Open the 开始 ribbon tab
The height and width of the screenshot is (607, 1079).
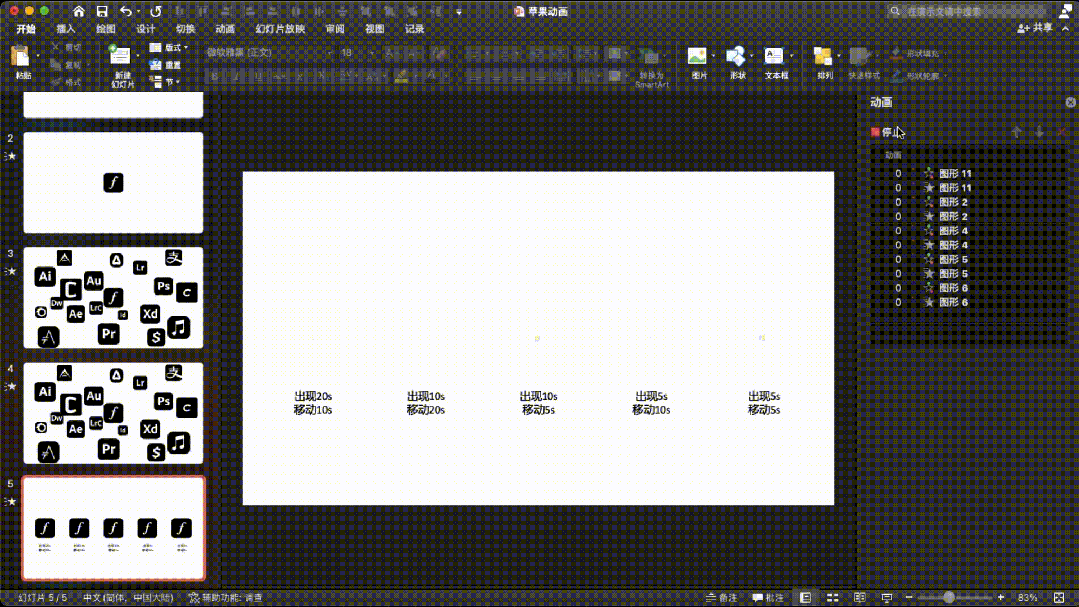(x=26, y=29)
